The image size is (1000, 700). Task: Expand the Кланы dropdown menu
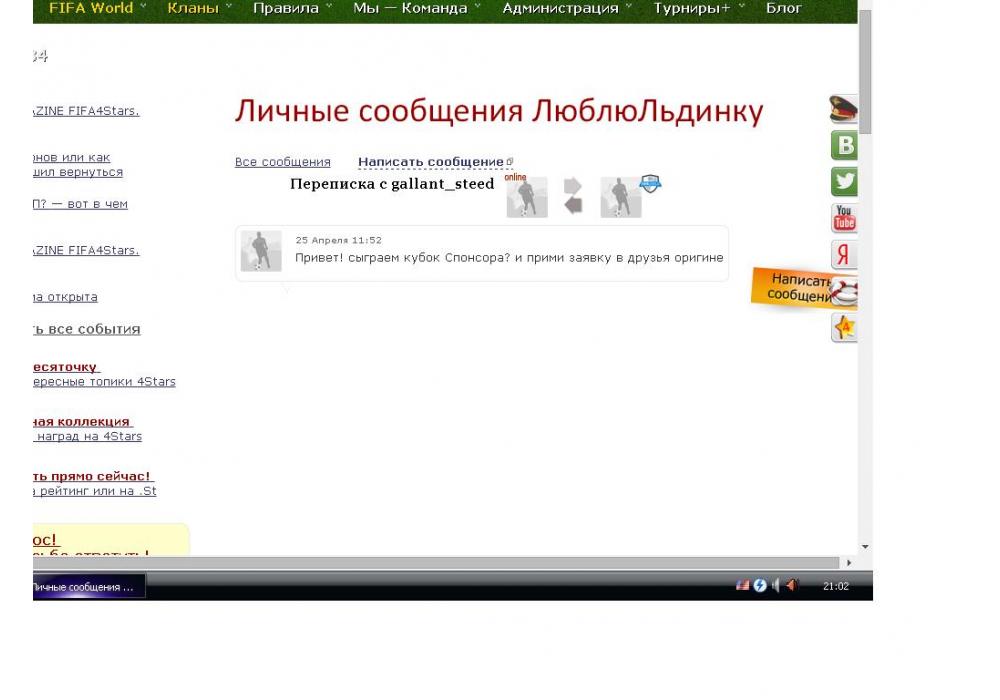193,8
